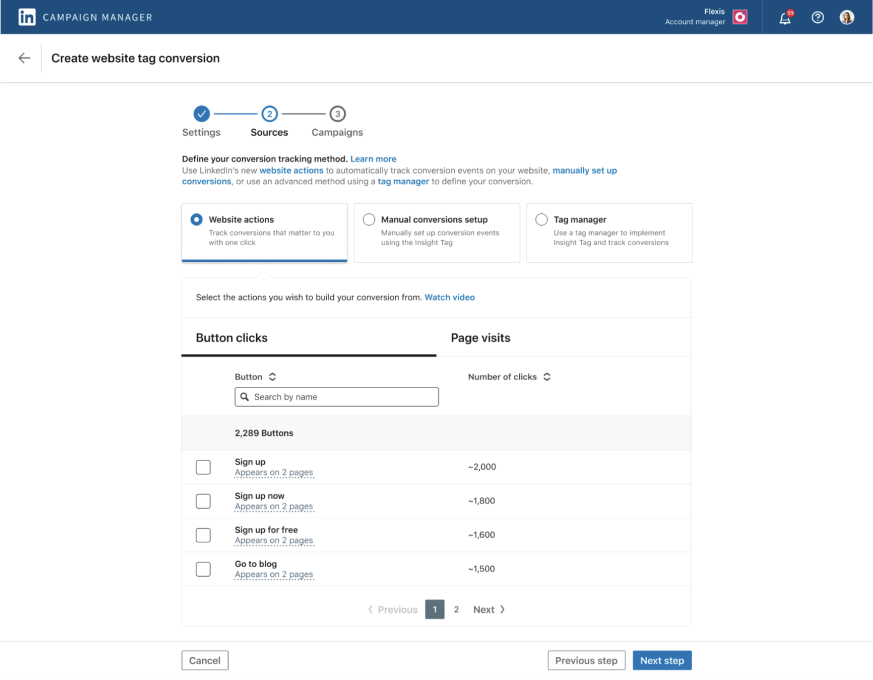Click the magnifier in the search box
This screenshot has height=680, width=873.
(244, 397)
